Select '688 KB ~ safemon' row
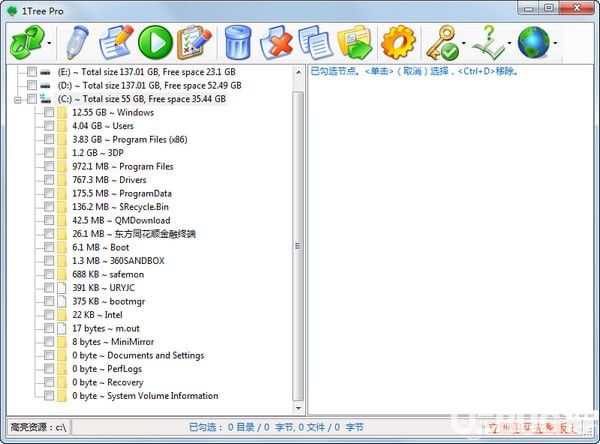 [x=108, y=274]
